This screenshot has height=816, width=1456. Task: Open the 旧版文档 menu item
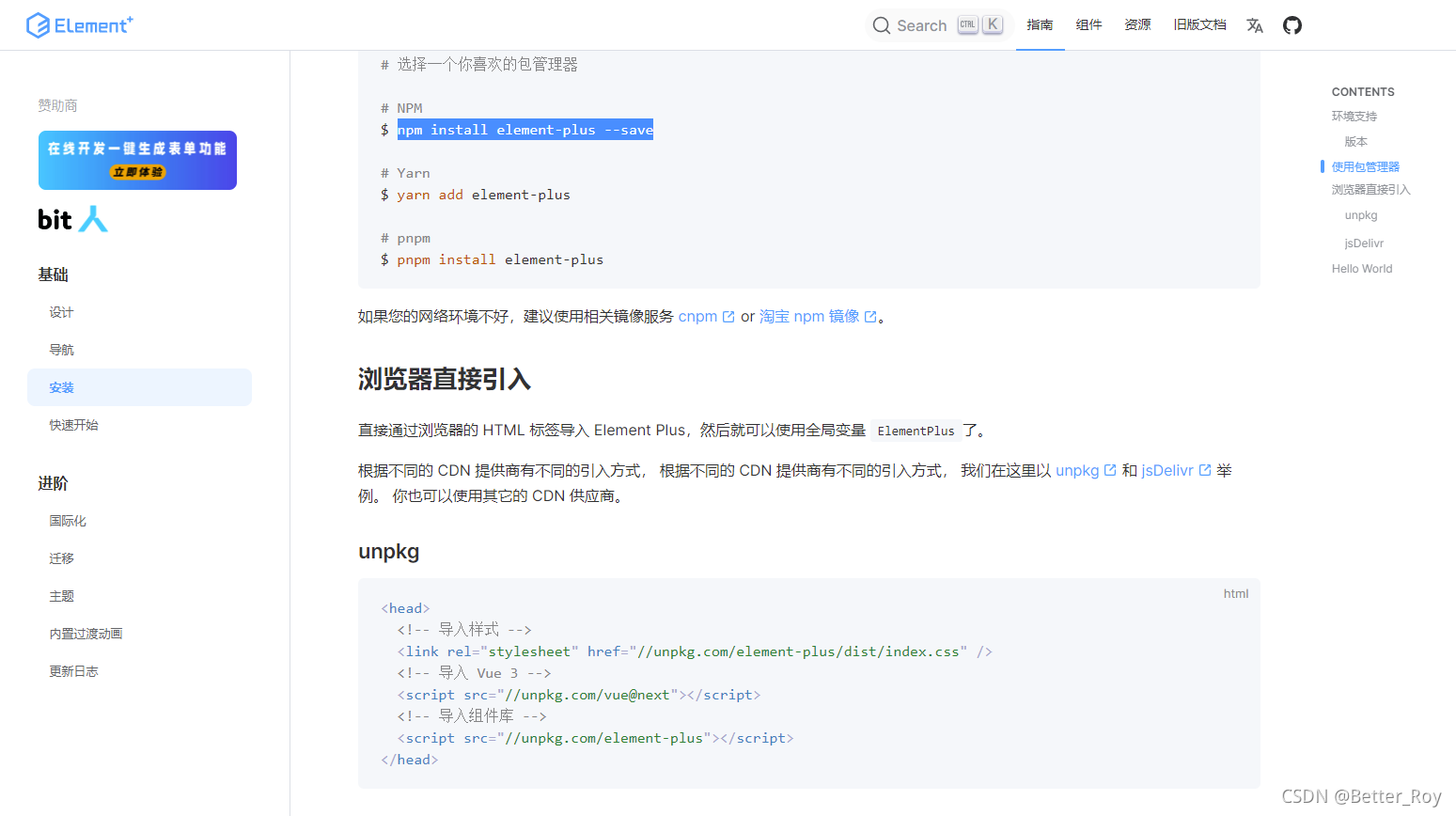click(1199, 25)
